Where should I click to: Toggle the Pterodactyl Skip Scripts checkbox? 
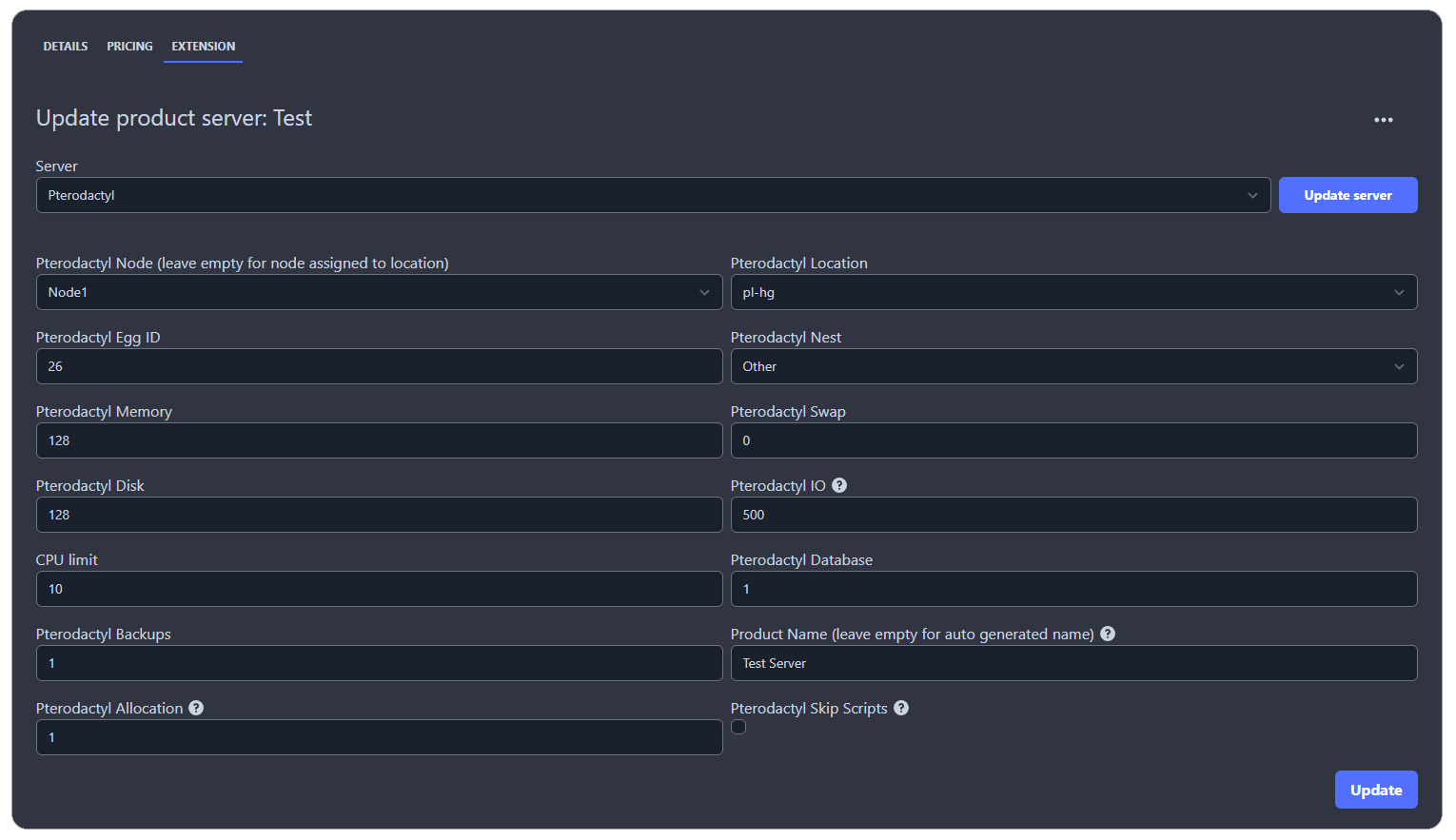(738, 727)
